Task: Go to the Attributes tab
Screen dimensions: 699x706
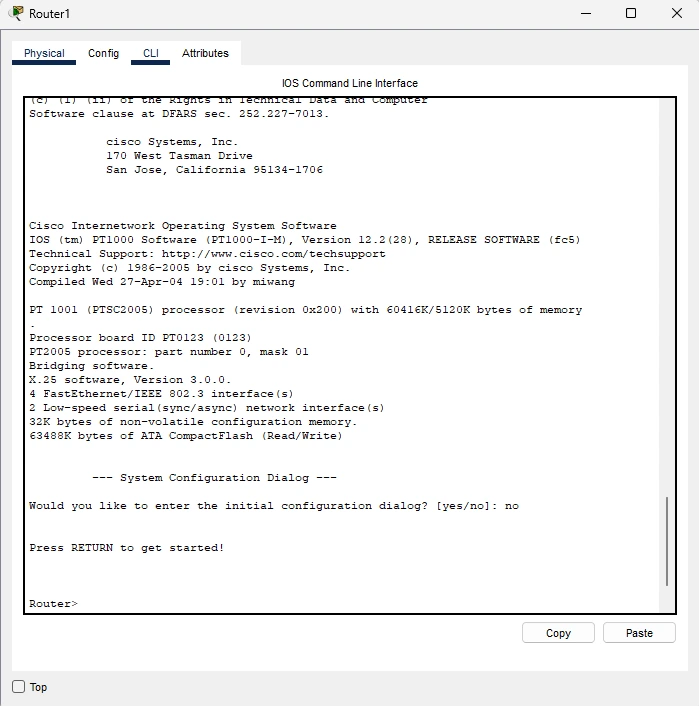Action: tap(205, 53)
